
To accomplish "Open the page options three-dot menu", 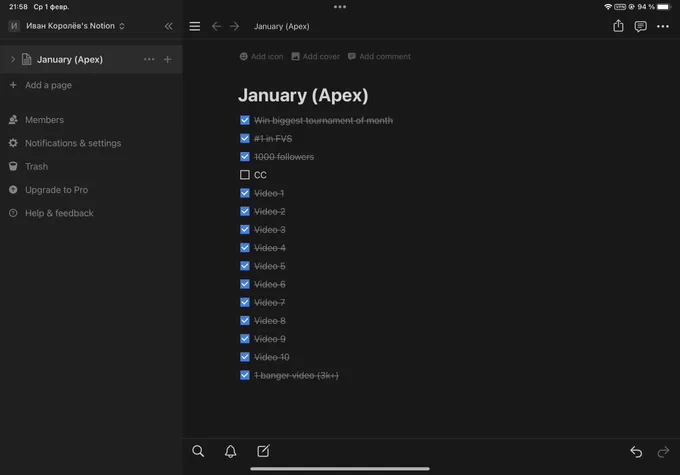I will point(662,26).
